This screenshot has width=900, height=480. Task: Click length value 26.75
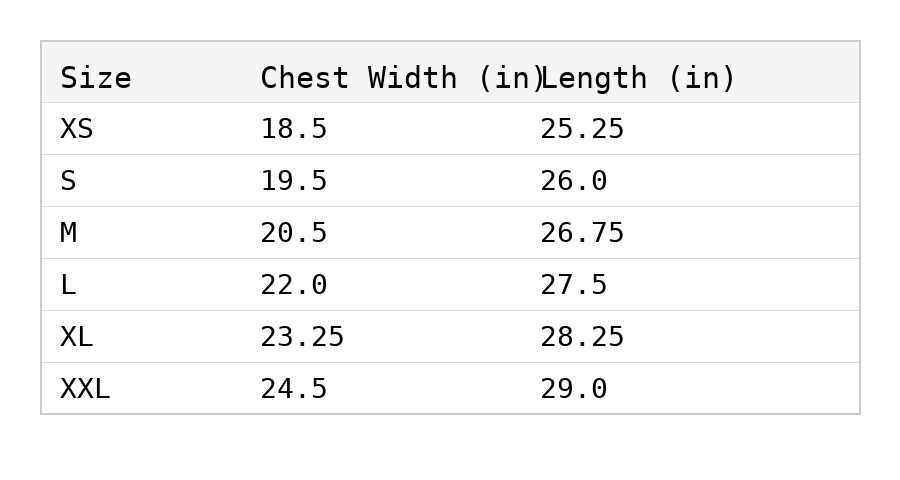coord(582,234)
